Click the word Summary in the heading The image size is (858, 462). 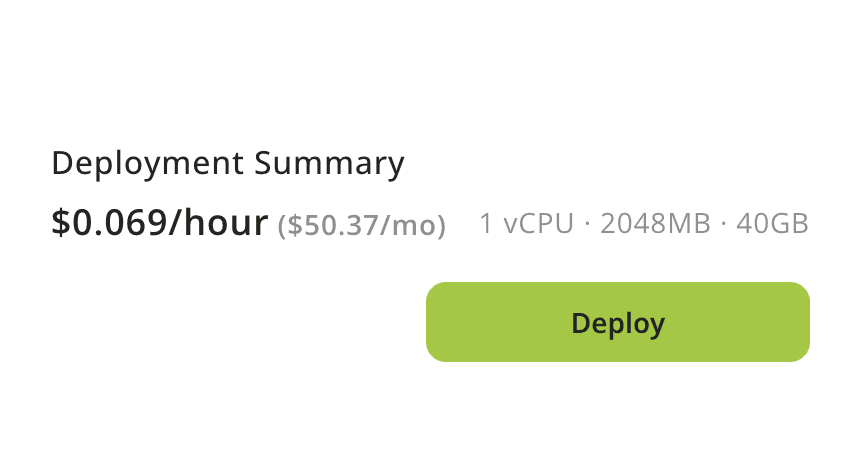click(x=330, y=163)
